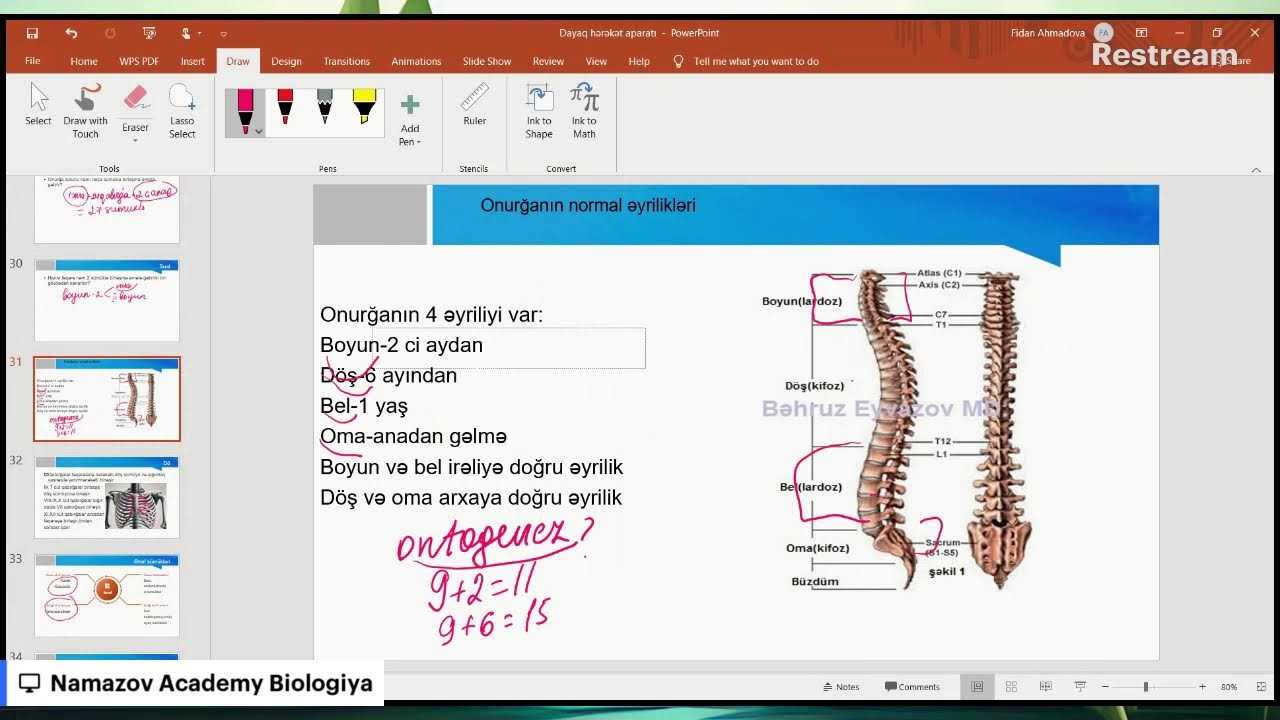Select the red pen
The image size is (1280, 720).
coord(285,107)
